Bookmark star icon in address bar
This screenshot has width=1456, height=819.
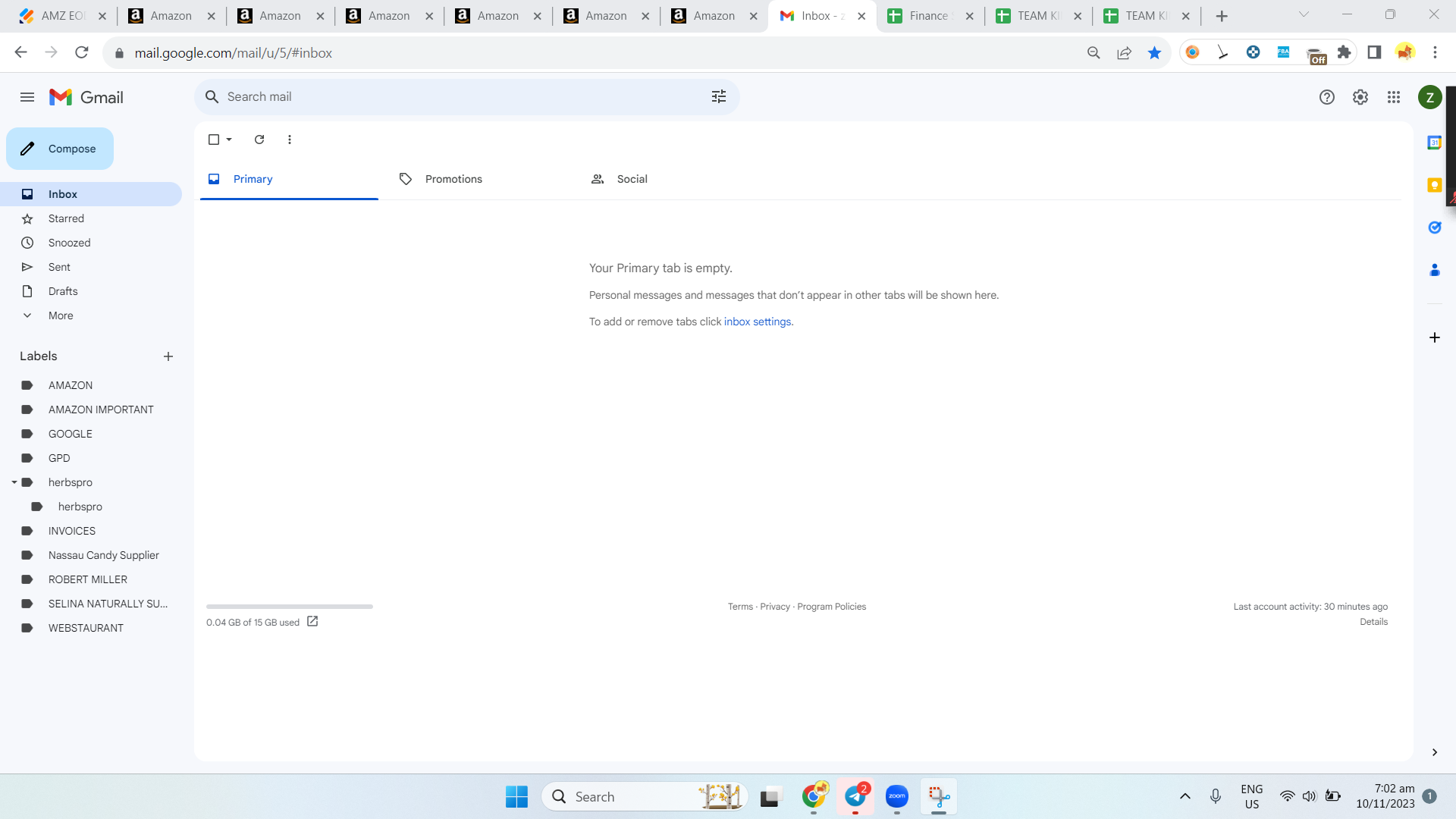click(x=1154, y=53)
